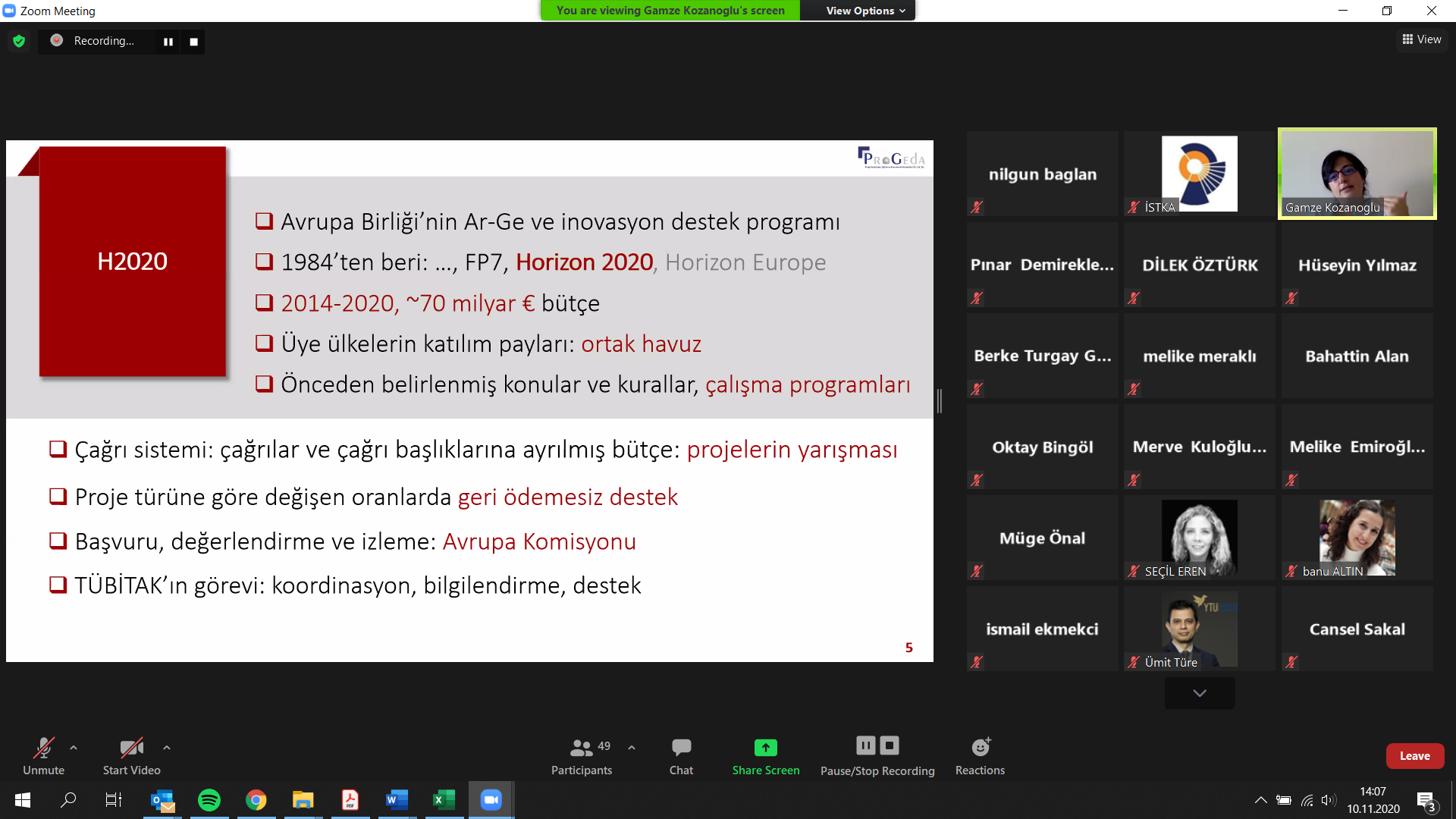The height and width of the screenshot is (819, 1456).
Task: Select Gamze Kozanoglu's video tile
Action: click(1357, 174)
